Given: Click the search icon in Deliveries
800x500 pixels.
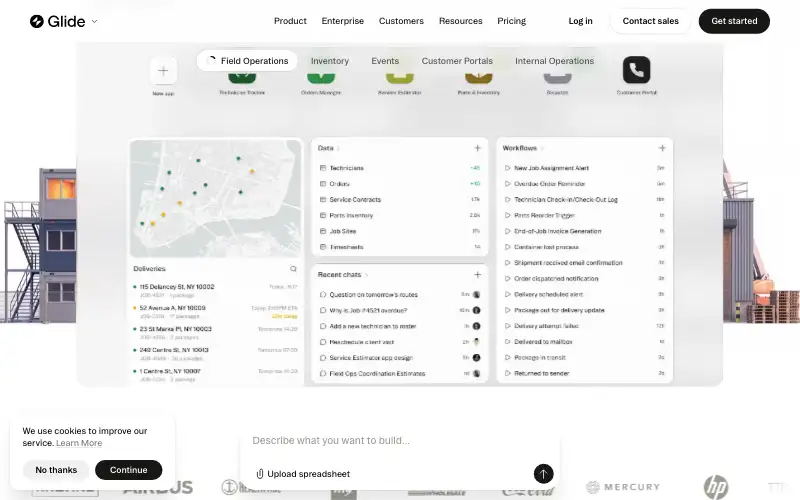Looking at the screenshot, I should pos(293,268).
